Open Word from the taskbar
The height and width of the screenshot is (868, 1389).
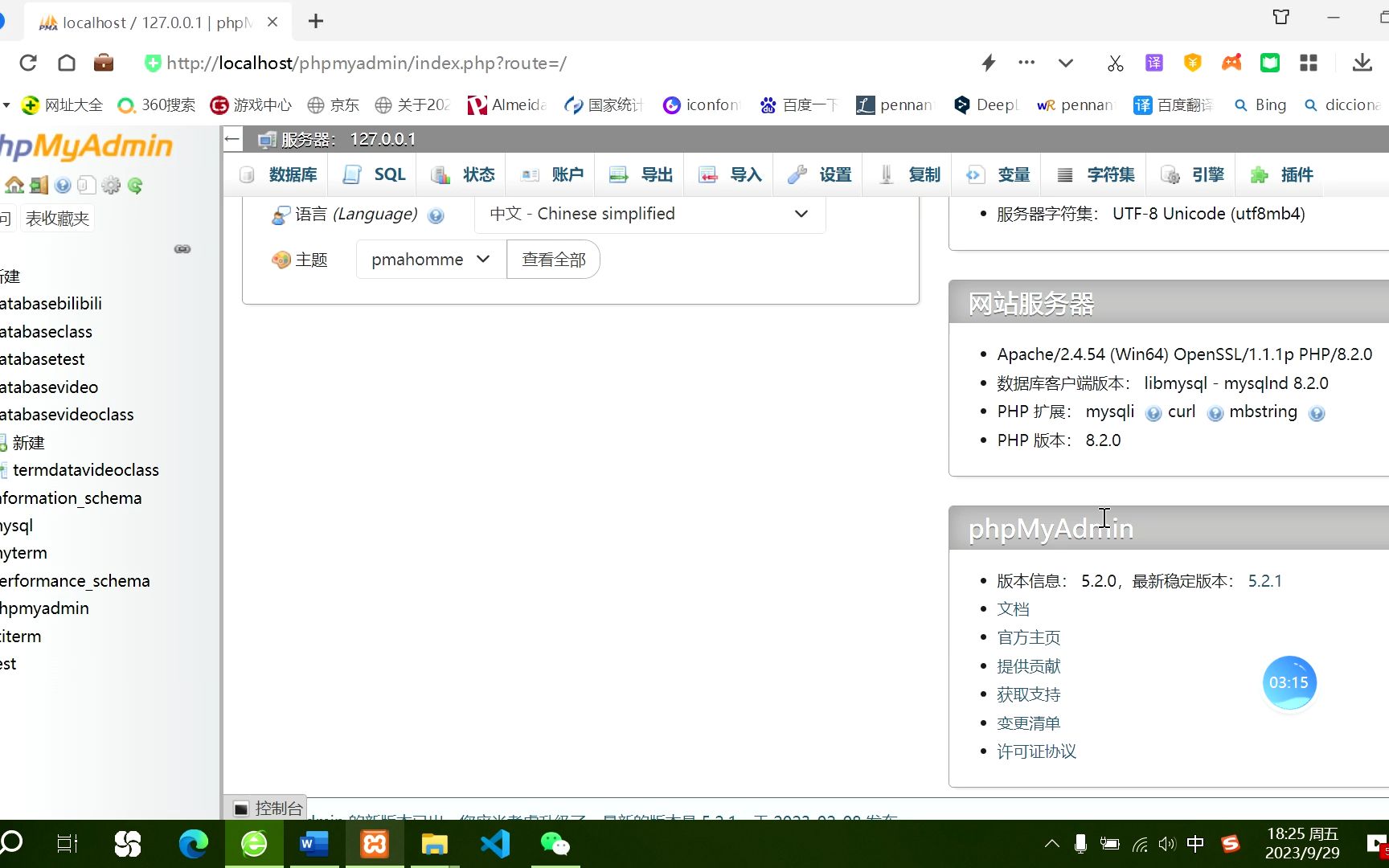[314, 844]
